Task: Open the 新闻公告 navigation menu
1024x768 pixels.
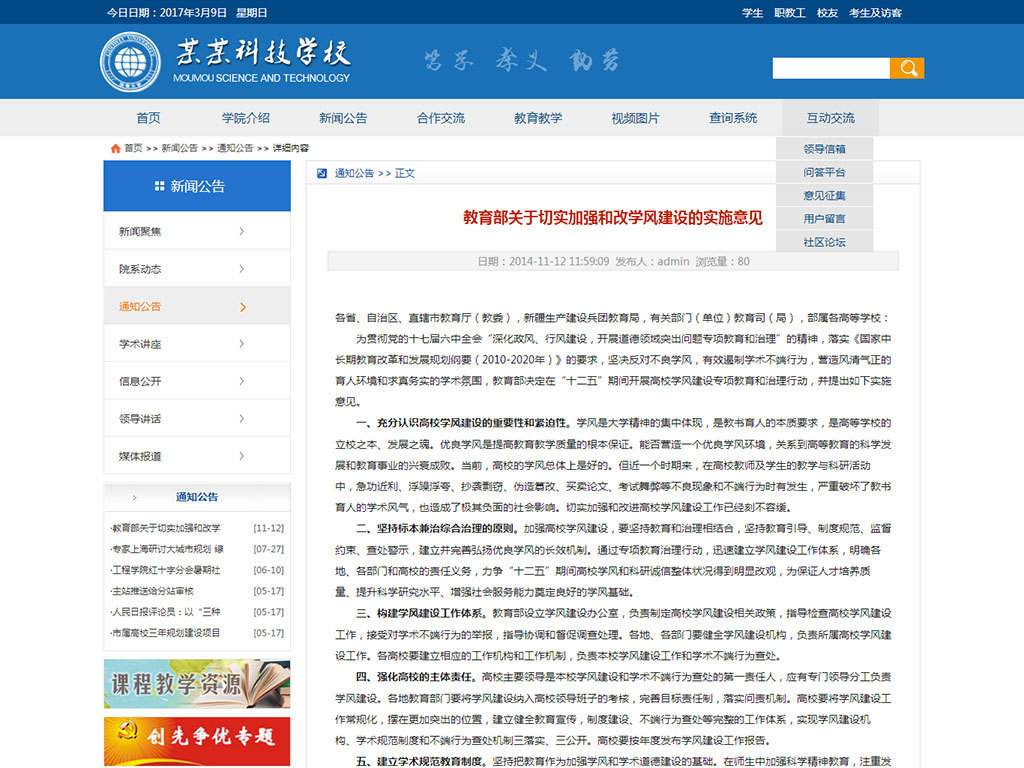Action: 343,118
